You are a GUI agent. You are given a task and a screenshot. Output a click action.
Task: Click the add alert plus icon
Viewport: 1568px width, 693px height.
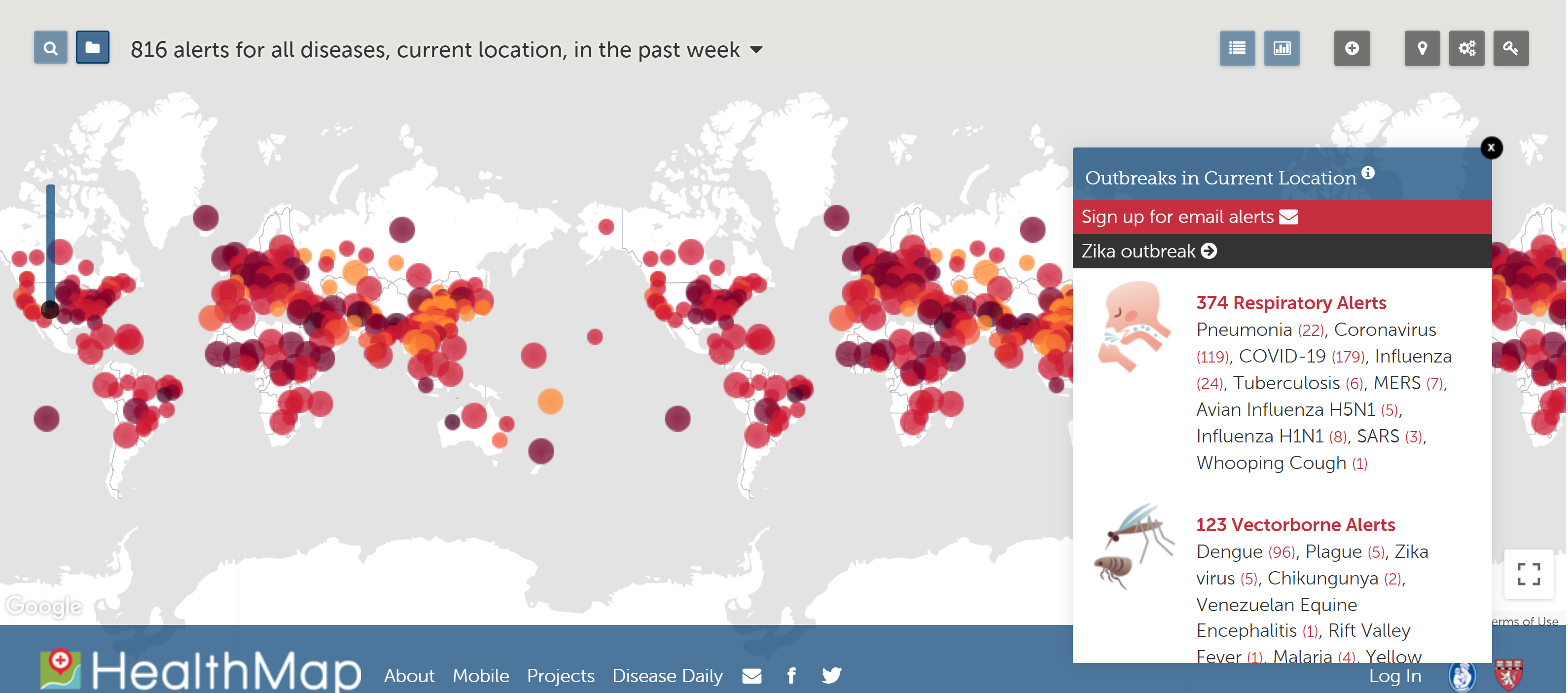point(1352,48)
